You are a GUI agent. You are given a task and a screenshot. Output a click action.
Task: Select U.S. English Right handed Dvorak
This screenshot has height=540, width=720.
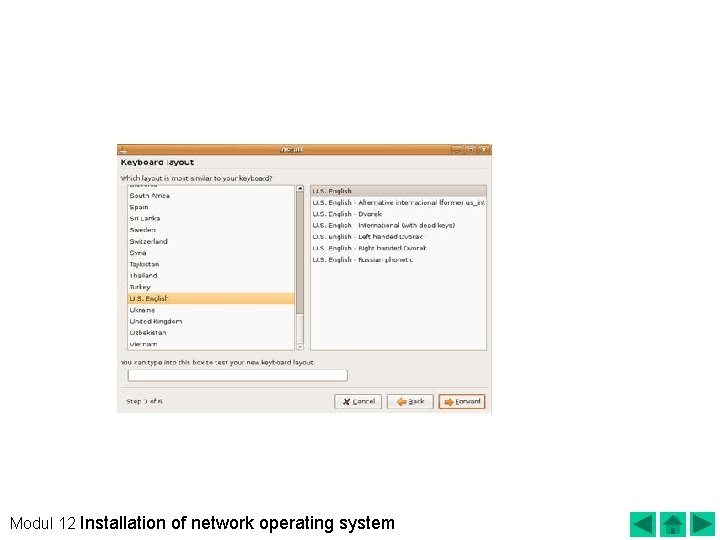click(398, 248)
